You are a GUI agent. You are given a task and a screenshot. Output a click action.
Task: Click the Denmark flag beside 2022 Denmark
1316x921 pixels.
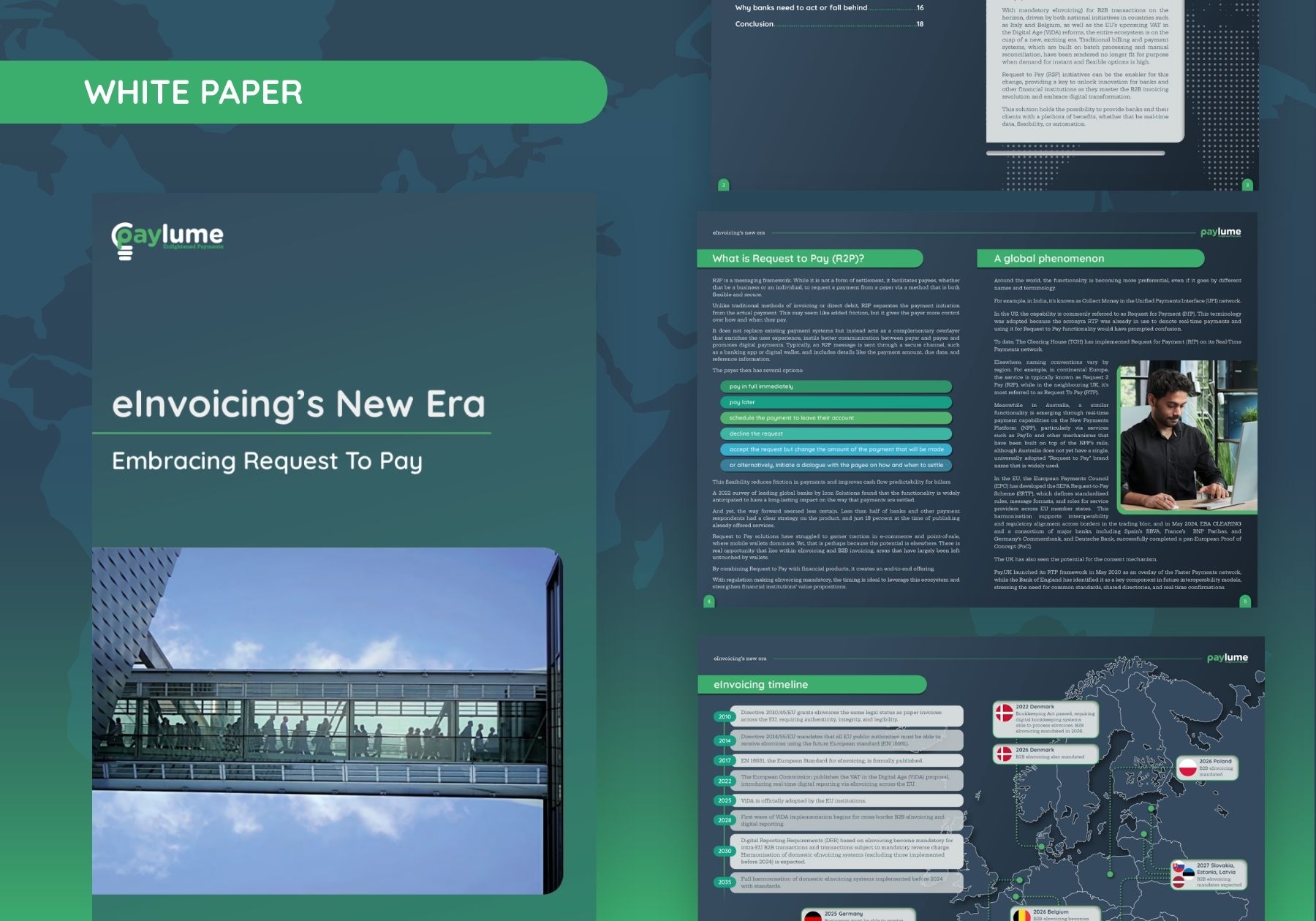[1004, 714]
